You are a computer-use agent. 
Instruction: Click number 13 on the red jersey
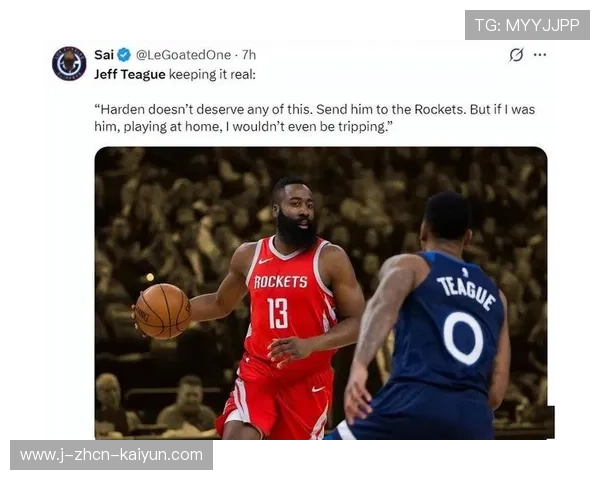(x=277, y=313)
